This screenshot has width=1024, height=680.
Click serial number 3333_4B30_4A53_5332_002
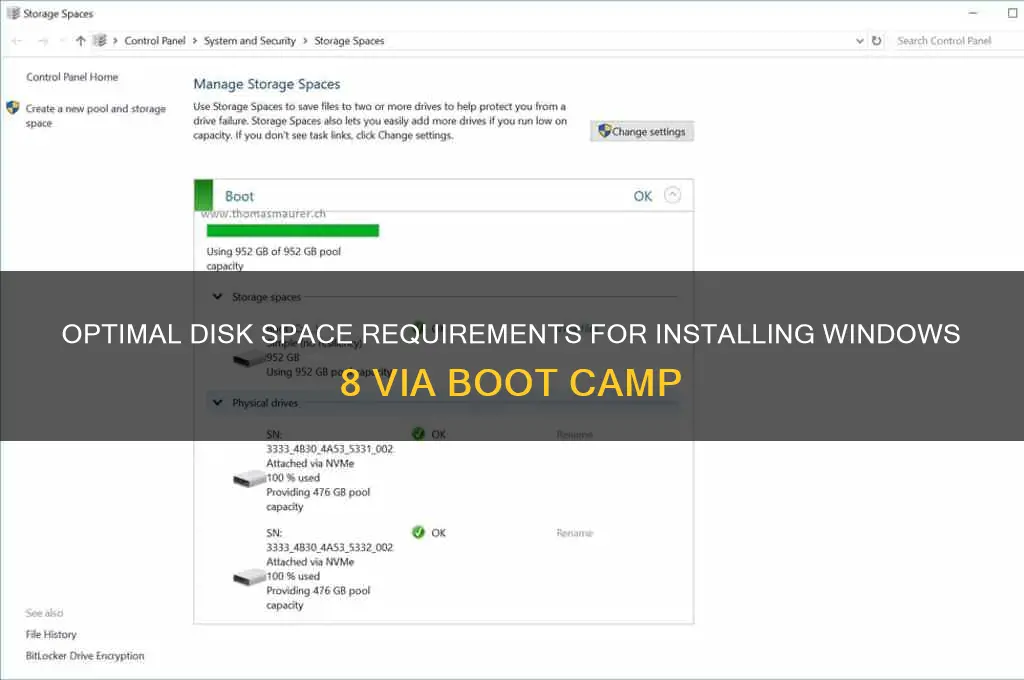click(x=330, y=547)
